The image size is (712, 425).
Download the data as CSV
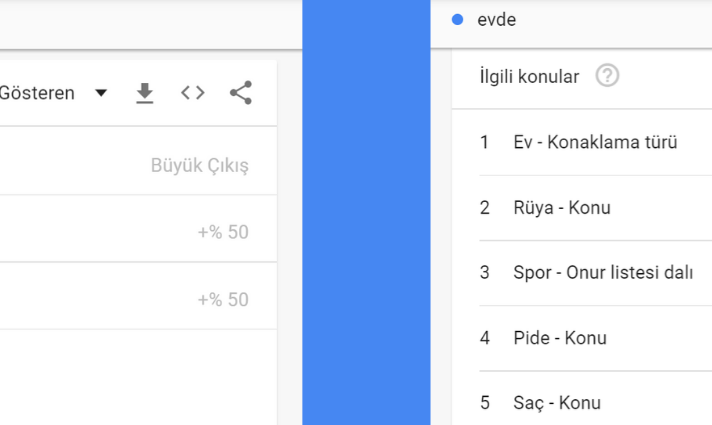[144, 93]
